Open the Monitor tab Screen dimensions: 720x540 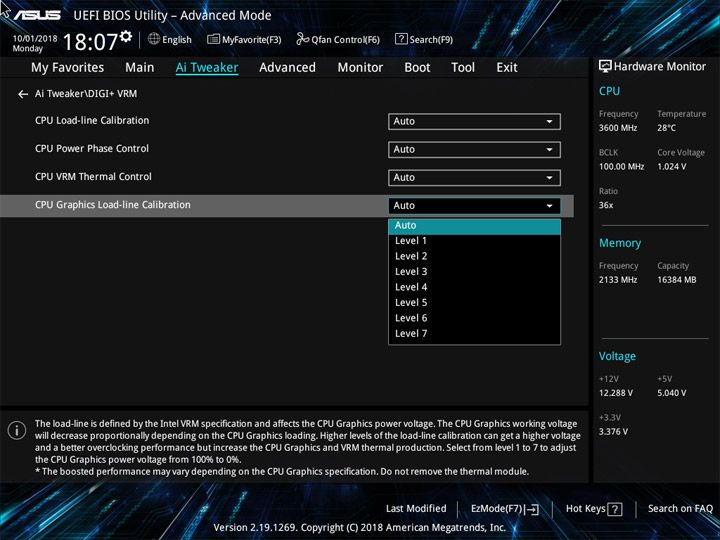click(360, 68)
